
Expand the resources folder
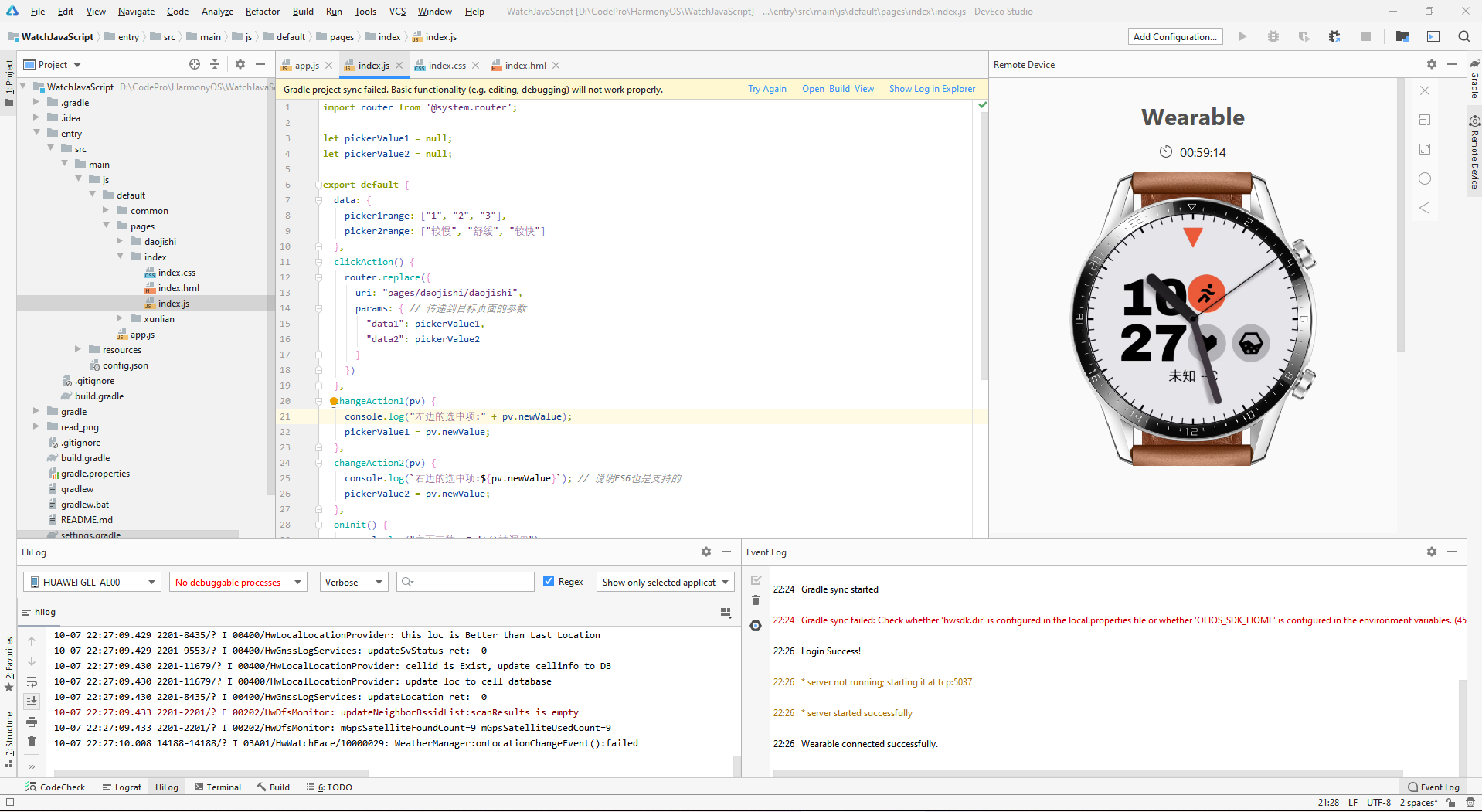pos(77,349)
